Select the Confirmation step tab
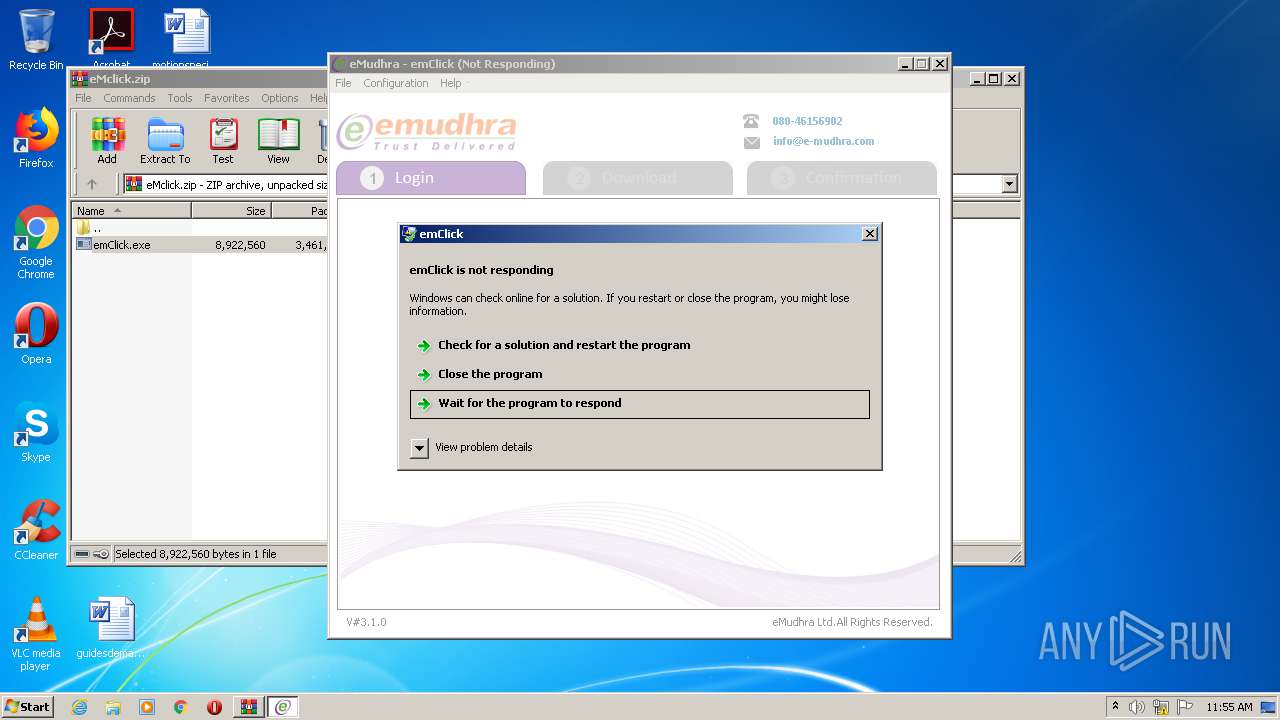 click(842, 178)
